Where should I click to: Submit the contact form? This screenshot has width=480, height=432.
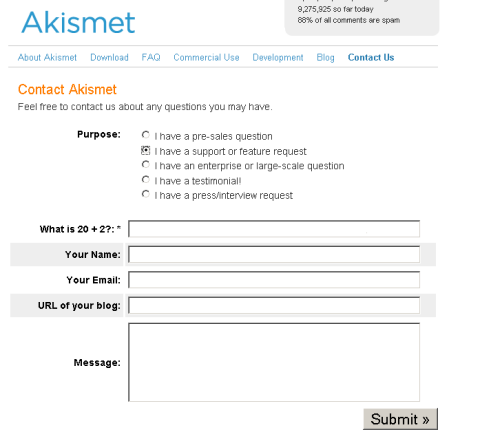[x=400, y=419]
